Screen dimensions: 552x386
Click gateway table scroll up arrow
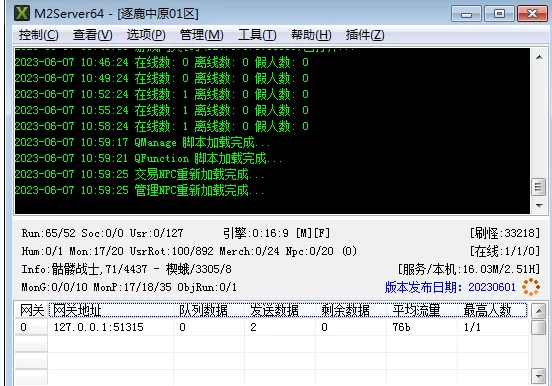[539, 311]
